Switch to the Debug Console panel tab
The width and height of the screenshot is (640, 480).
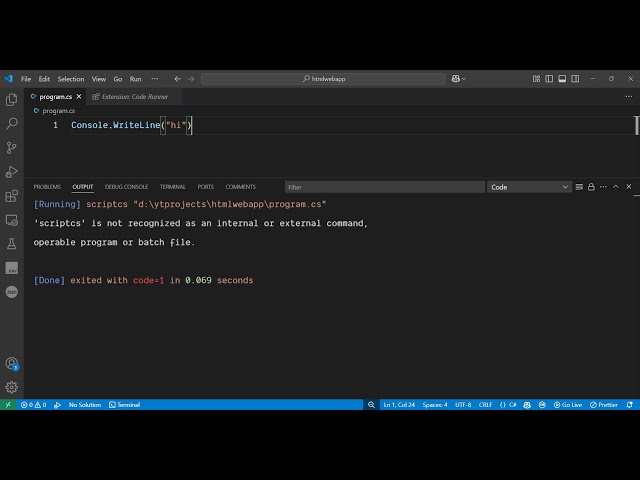[x=127, y=187]
